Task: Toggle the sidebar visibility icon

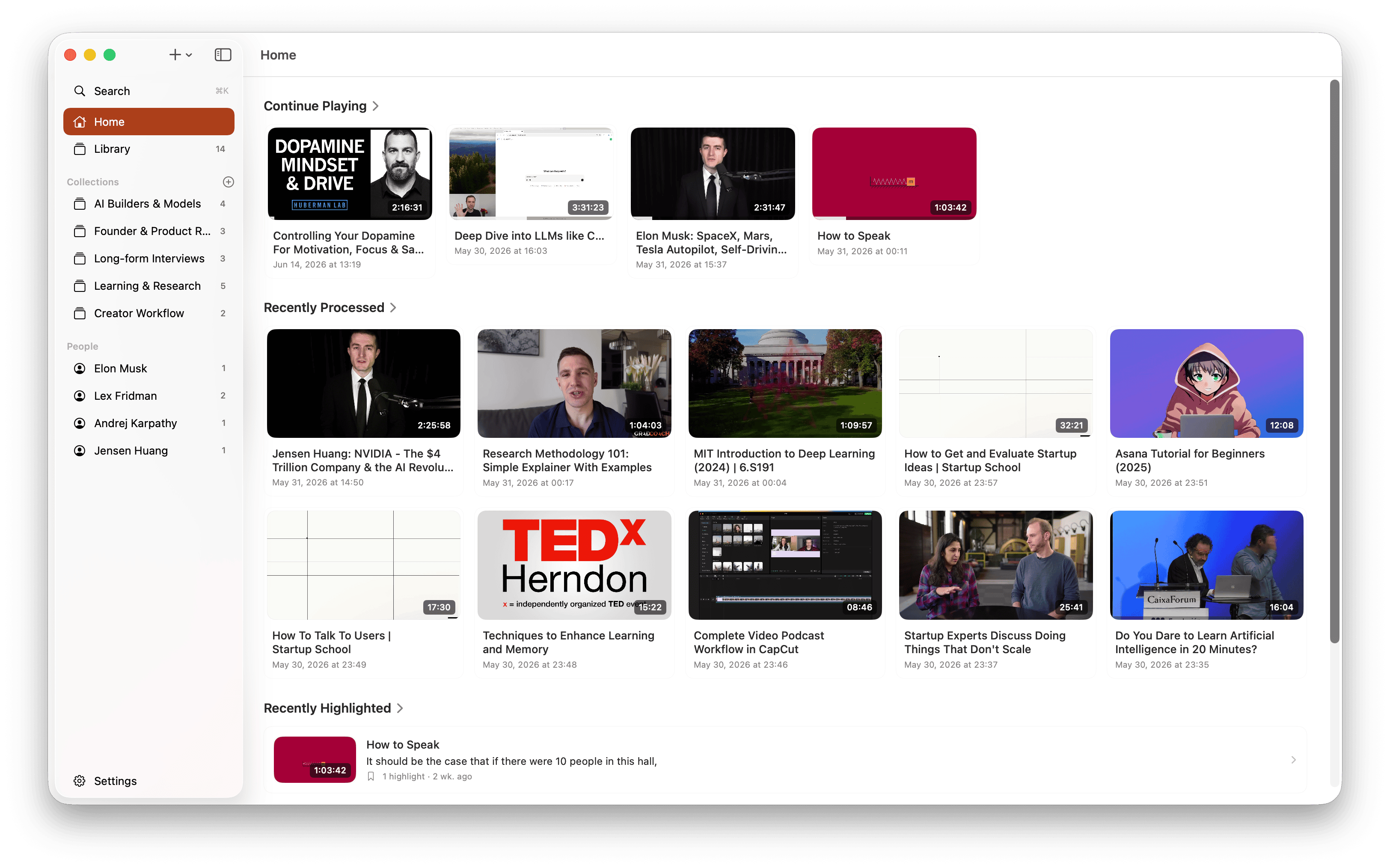Action: (223, 54)
